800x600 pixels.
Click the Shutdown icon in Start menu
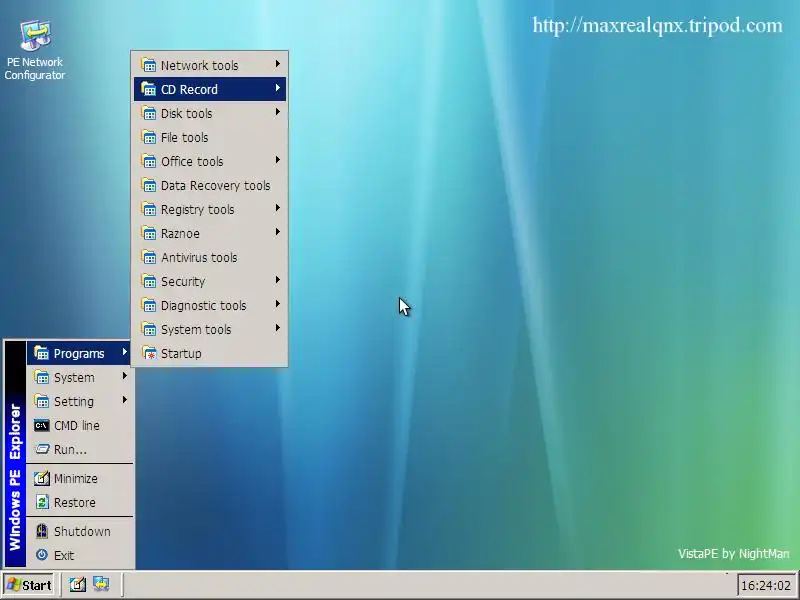click(x=41, y=531)
